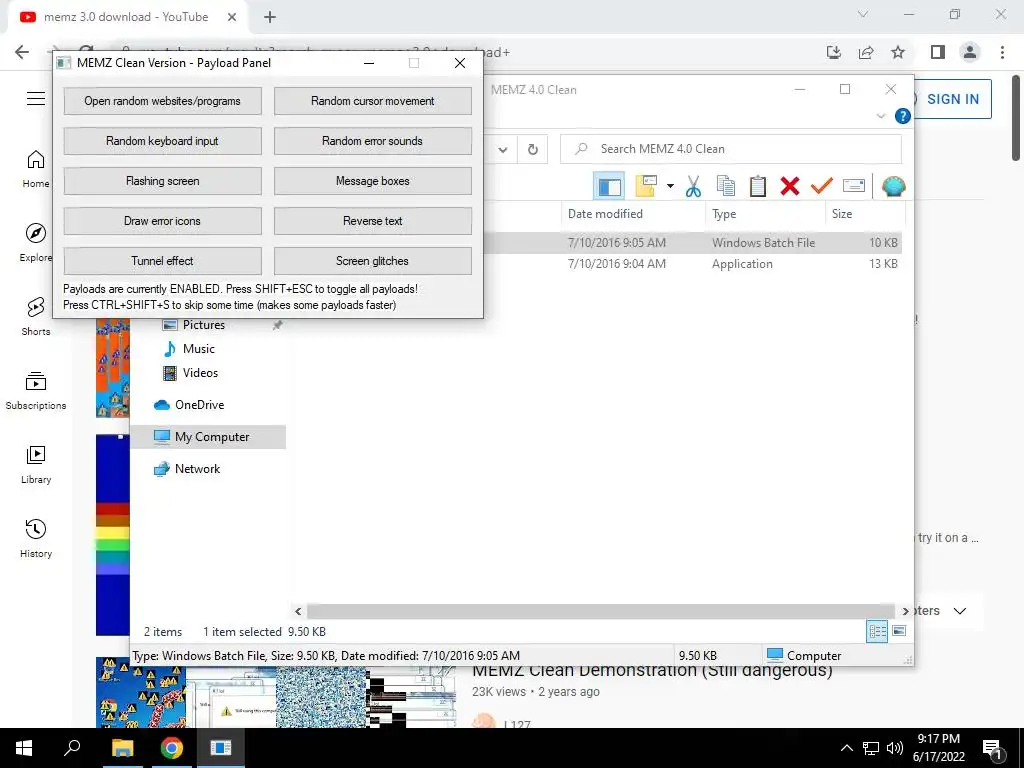Image resolution: width=1024 pixels, height=768 pixels.
Task: Toggle Random error sounds payload
Action: [x=373, y=141]
